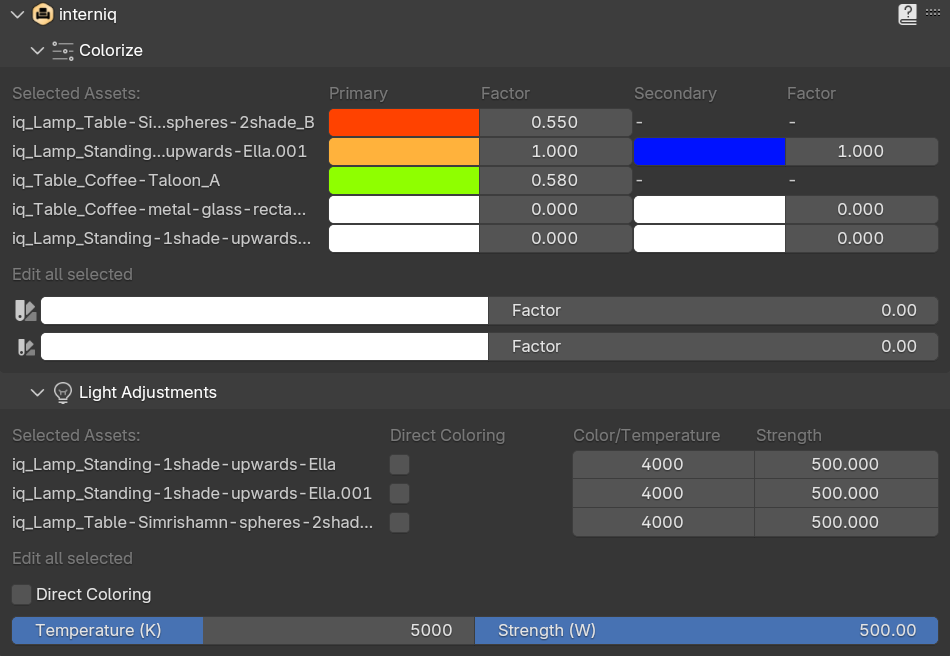Click the palette icon beside the first Factor slider
Screen dimensions: 950x656
[24, 310]
